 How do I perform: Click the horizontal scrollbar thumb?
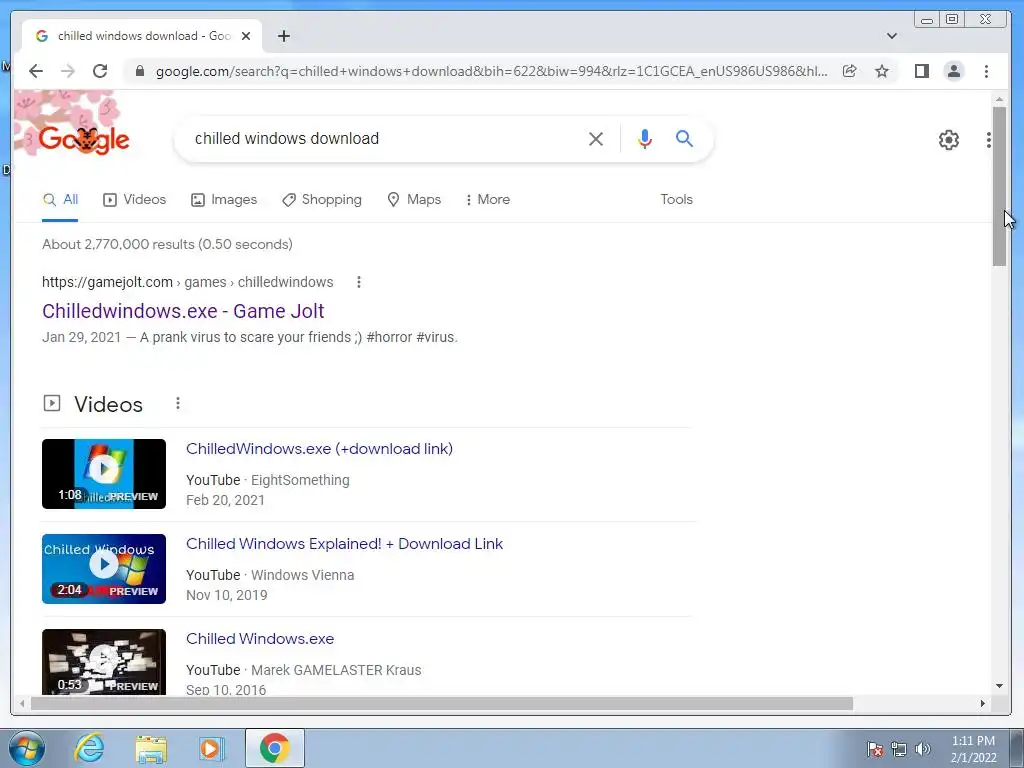click(x=441, y=703)
